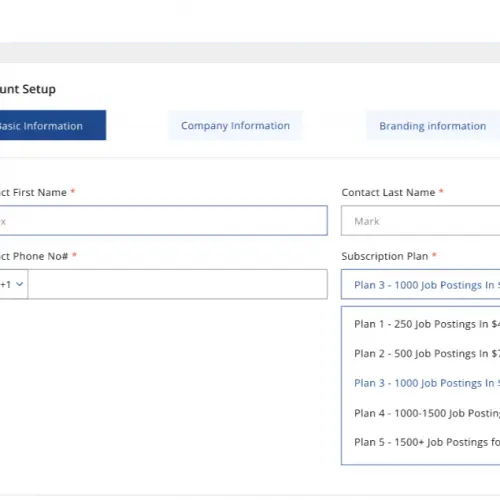
Task: Collapse the Subscription Plan dropdown field
Action: [421, 284]
